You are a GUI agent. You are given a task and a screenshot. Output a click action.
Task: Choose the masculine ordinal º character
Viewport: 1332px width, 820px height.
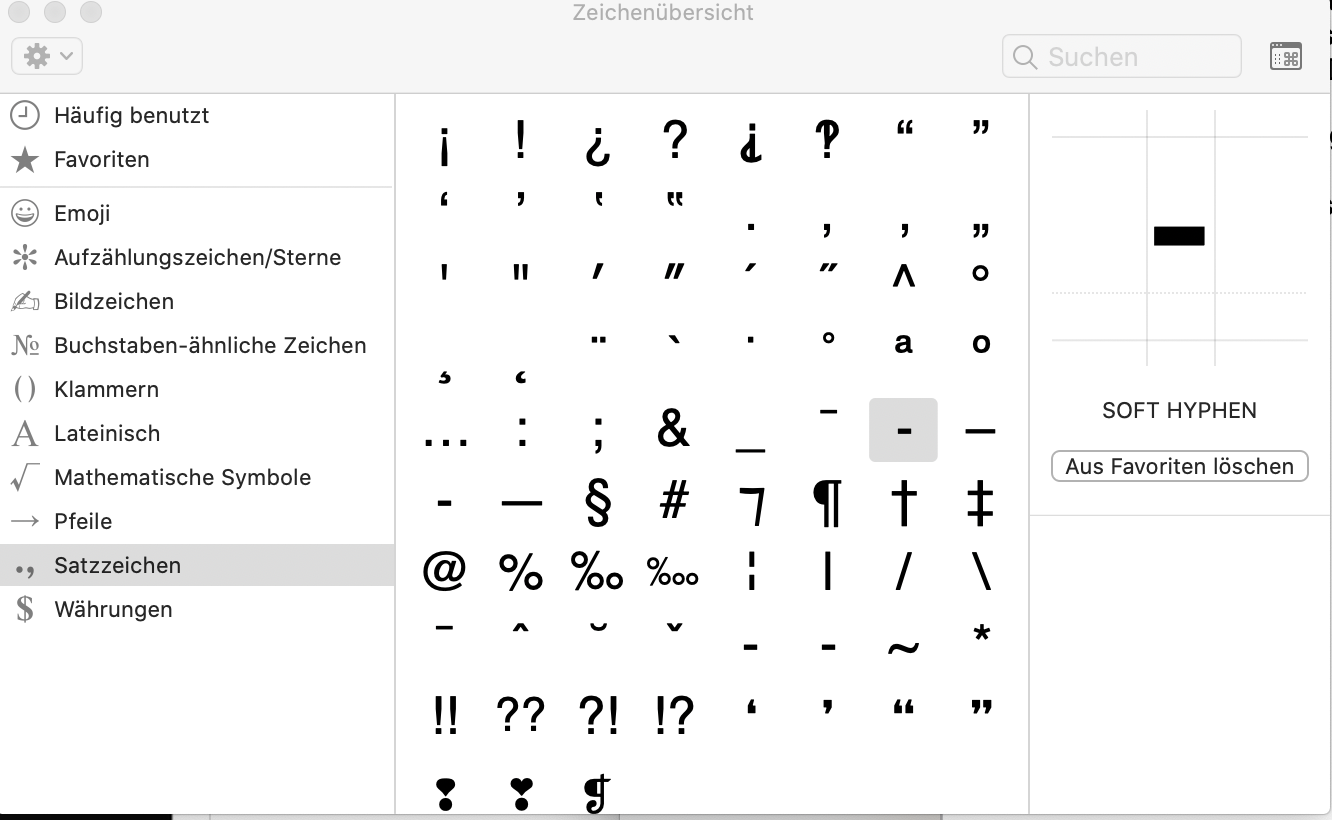[x=980, y=342]
